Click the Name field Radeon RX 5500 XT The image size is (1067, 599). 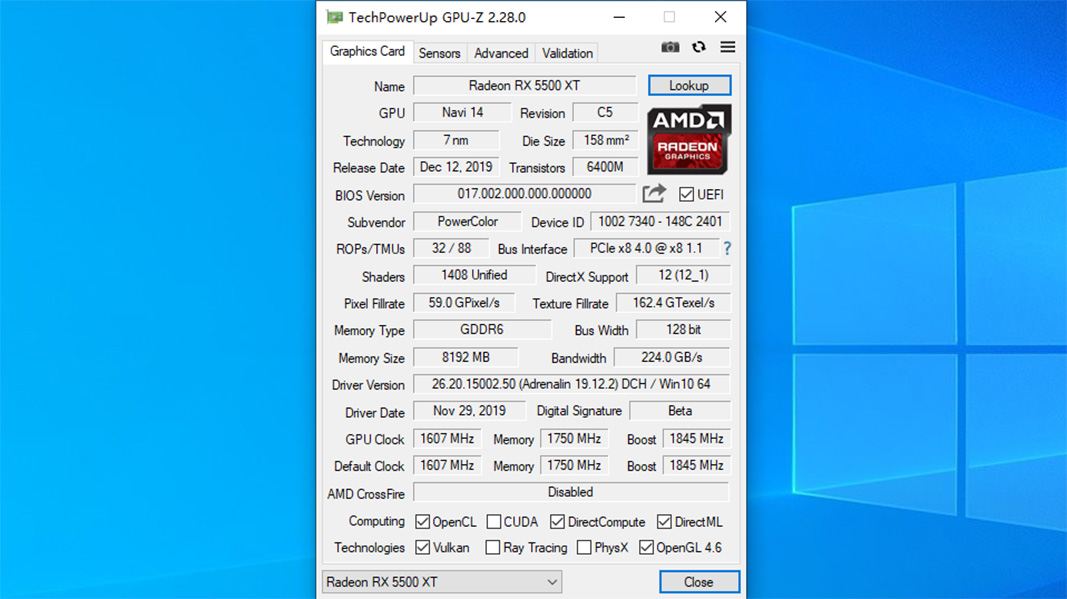[525, 86]
